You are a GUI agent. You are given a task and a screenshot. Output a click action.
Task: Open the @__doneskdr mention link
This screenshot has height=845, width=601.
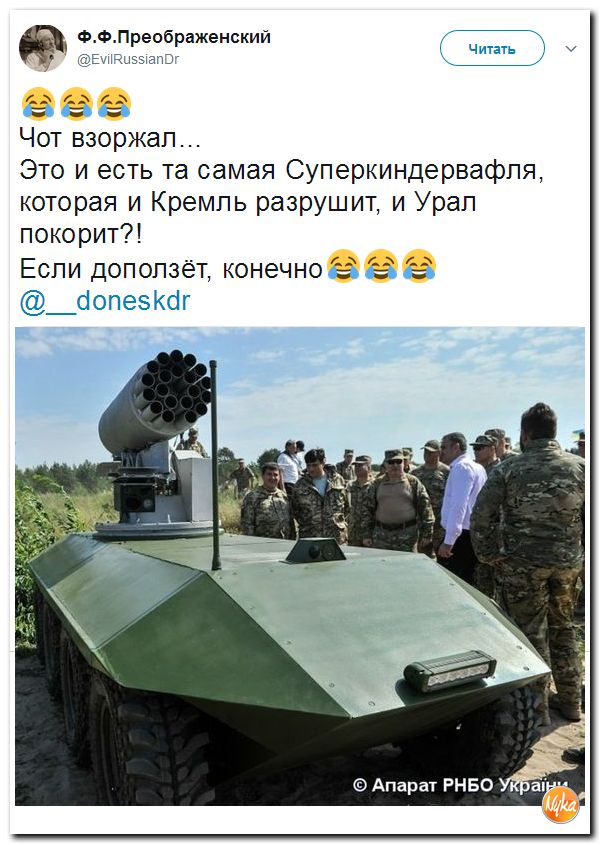coord(105,301)
